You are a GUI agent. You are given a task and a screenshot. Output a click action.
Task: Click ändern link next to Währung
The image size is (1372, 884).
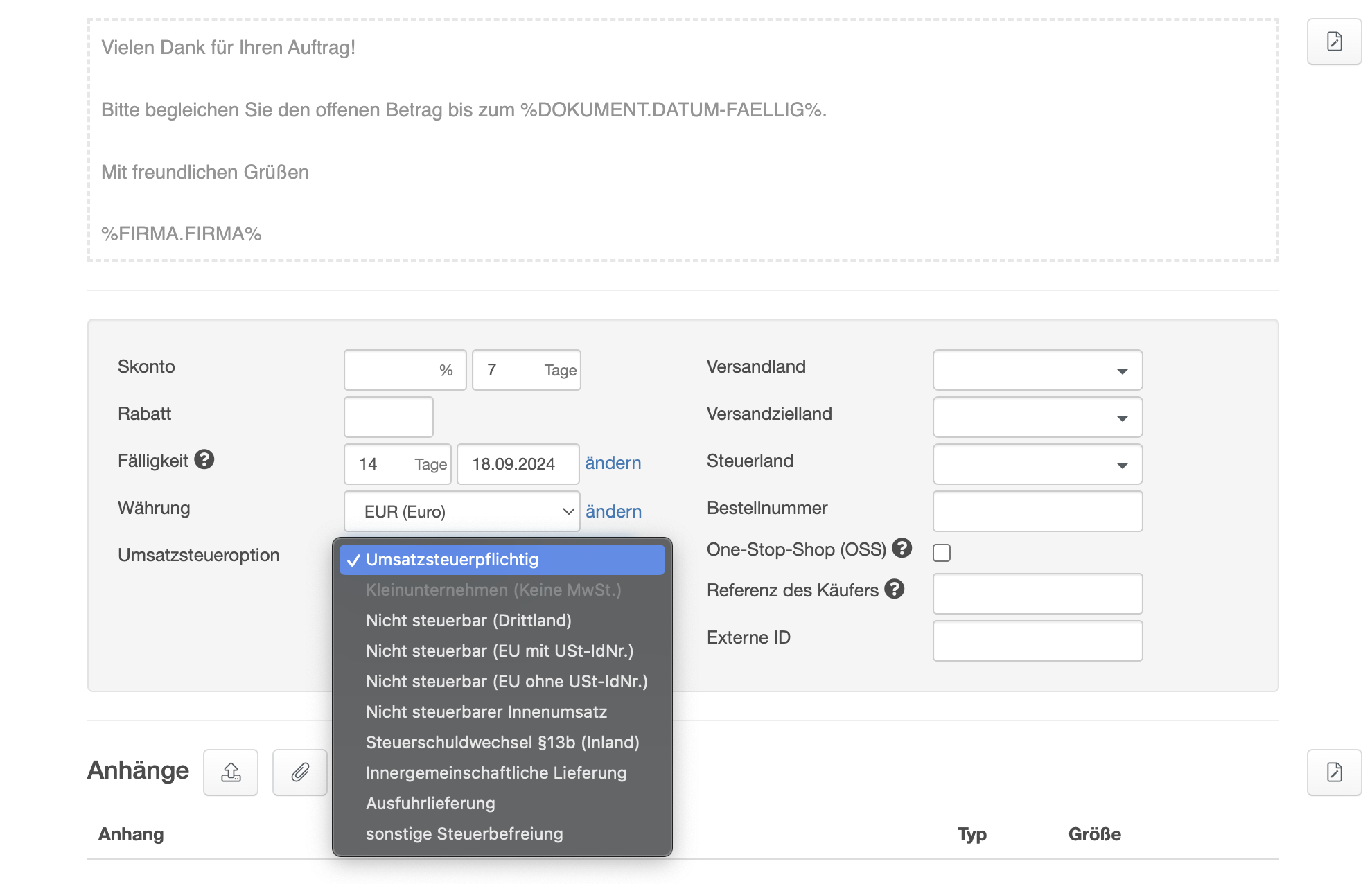tap(613, 511)
